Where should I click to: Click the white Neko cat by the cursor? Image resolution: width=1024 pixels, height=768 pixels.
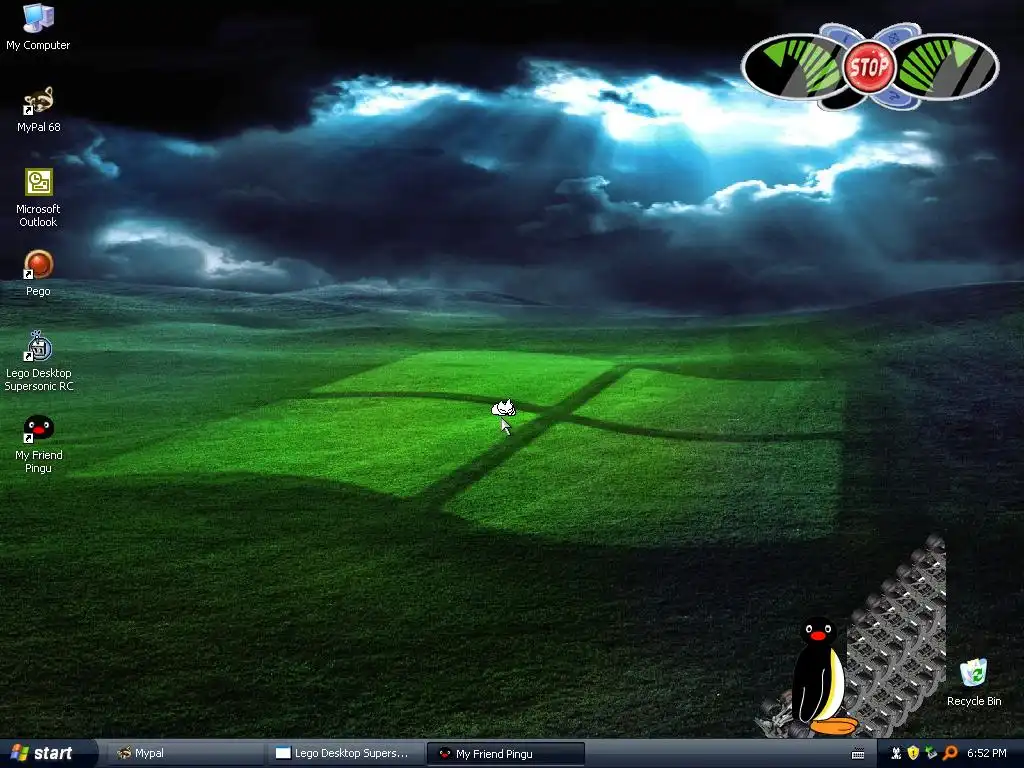504,409
